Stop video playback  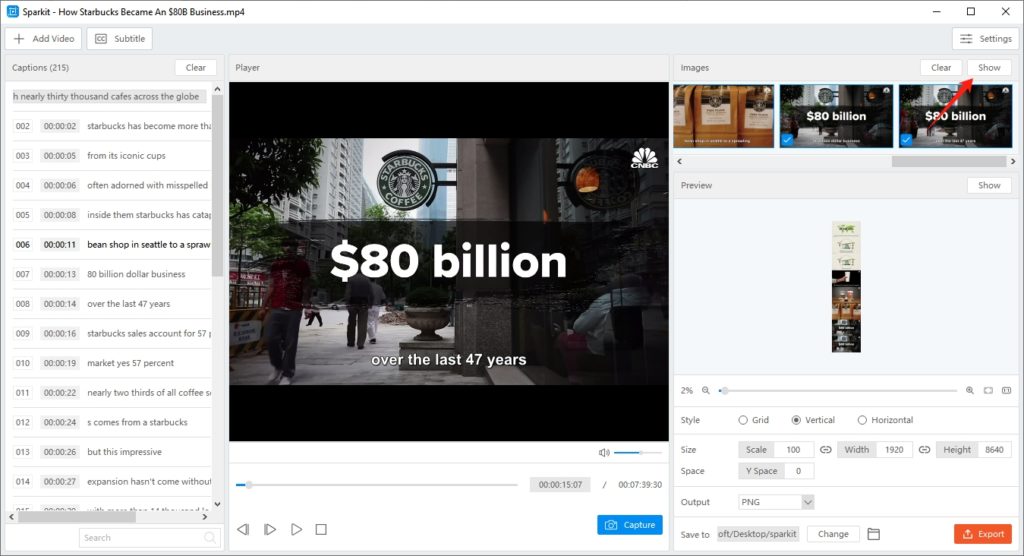pos(321,529)
